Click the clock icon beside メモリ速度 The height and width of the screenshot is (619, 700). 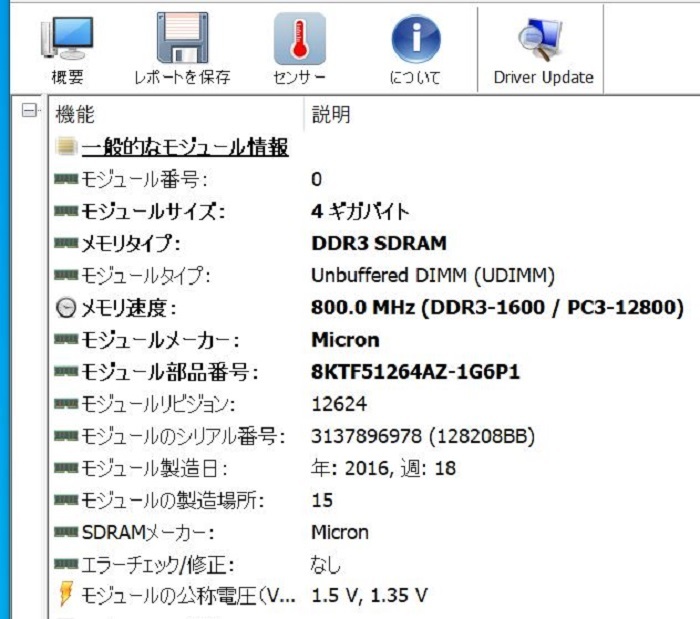(x=66, y=308)
